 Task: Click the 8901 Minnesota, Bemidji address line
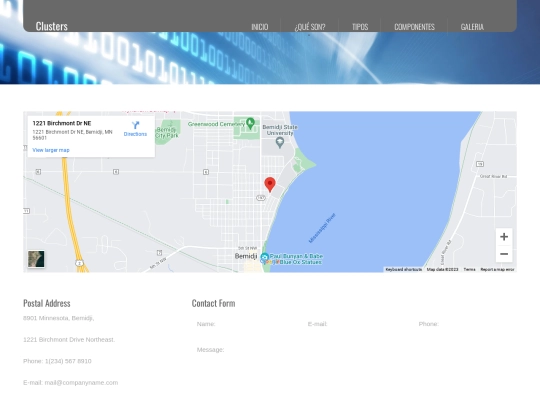coord(59,318)
